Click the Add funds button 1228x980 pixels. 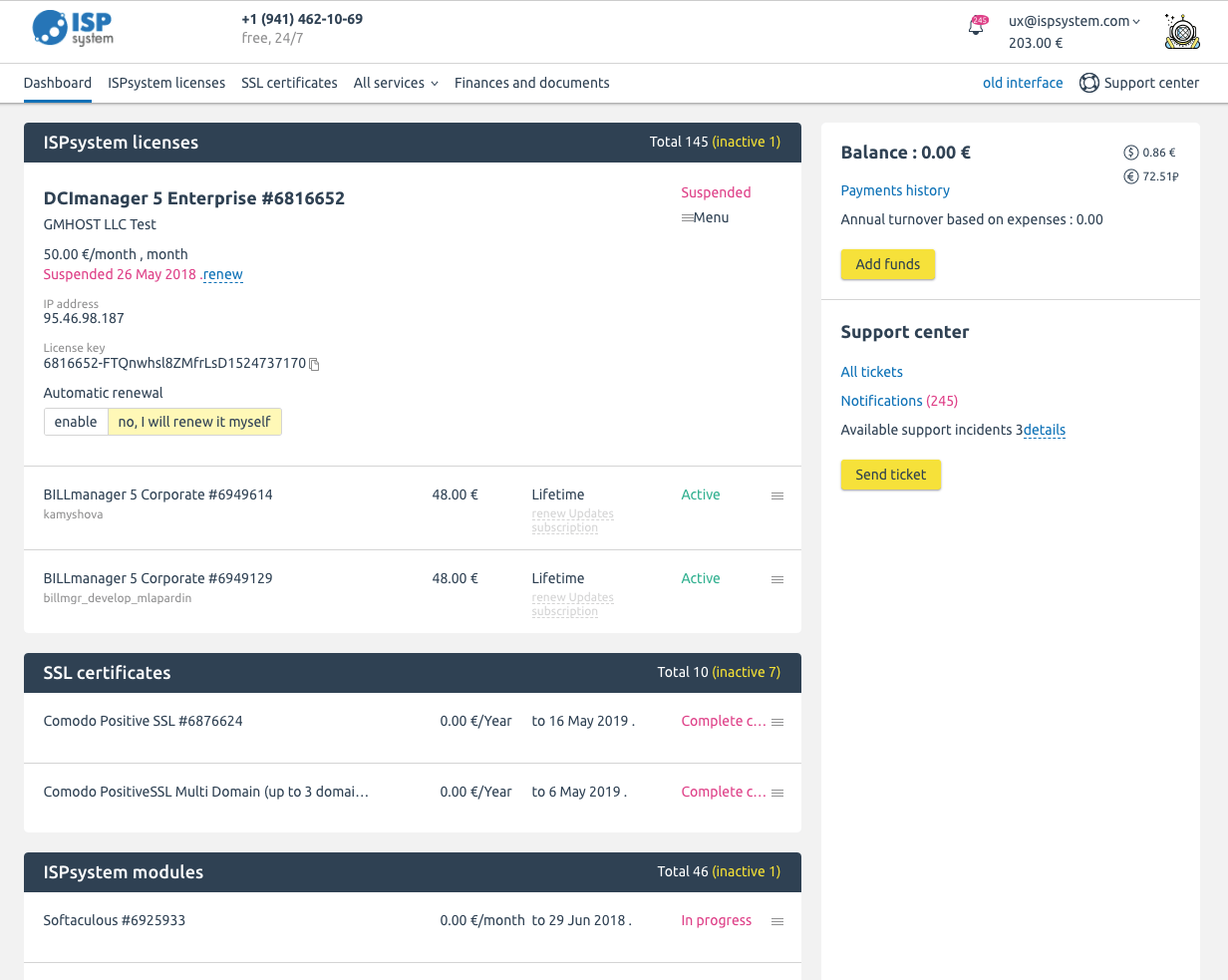coord(888,264)
